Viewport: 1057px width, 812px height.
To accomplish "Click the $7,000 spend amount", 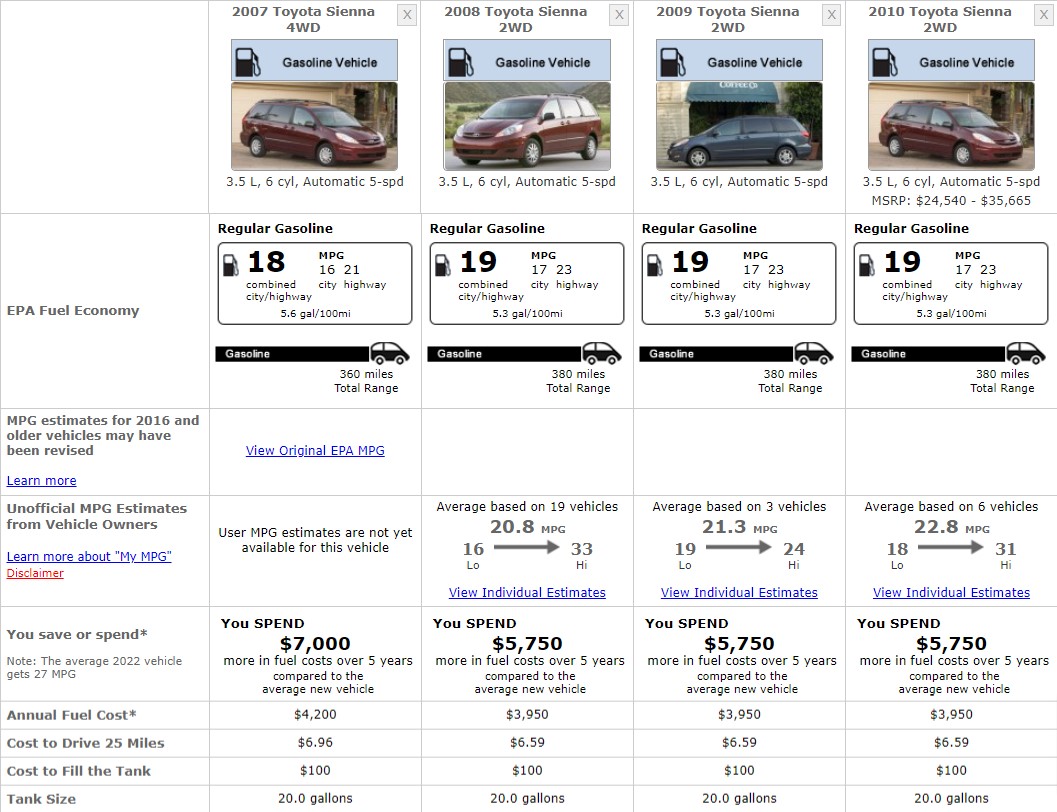I will coord(315,644).
